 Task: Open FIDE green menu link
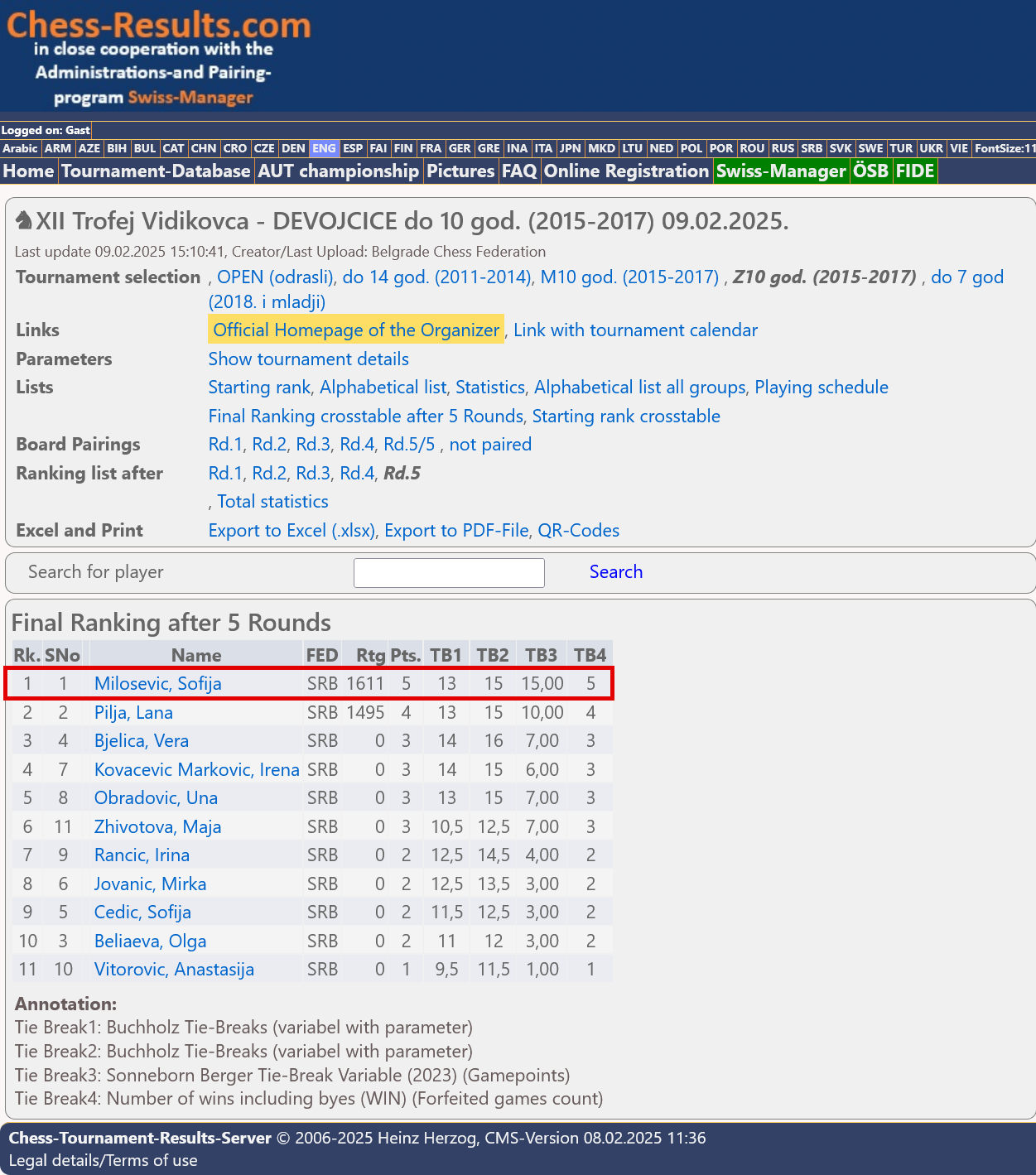tap(915, 171)
